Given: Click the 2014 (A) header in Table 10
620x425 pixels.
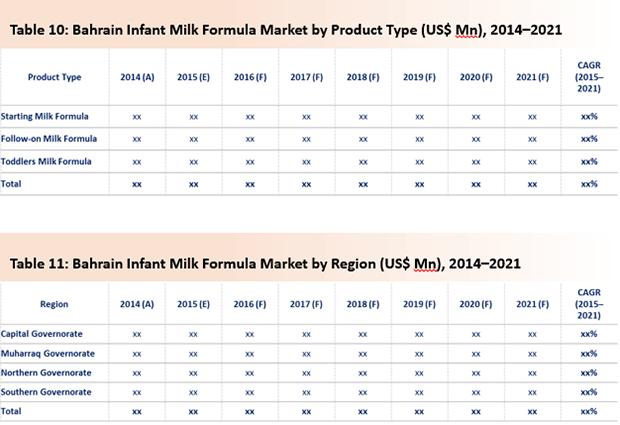Looking at the screenshot, I should pyautogui.click(x=137, y=77).
